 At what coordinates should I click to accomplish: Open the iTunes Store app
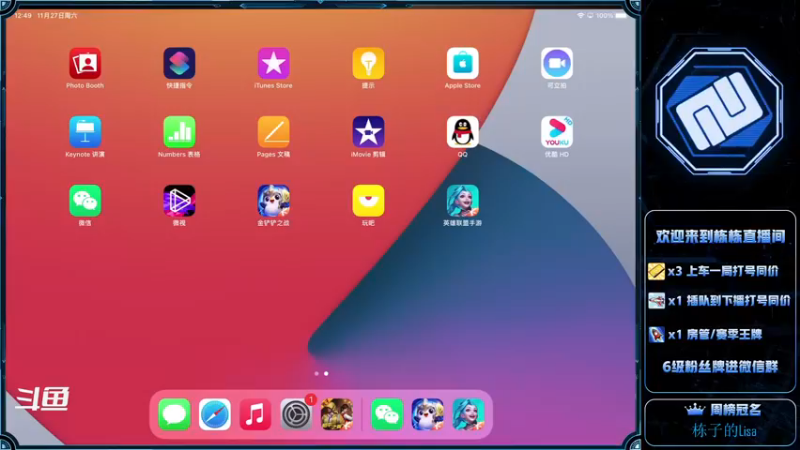pyautogui.click(x=273, y=63)
